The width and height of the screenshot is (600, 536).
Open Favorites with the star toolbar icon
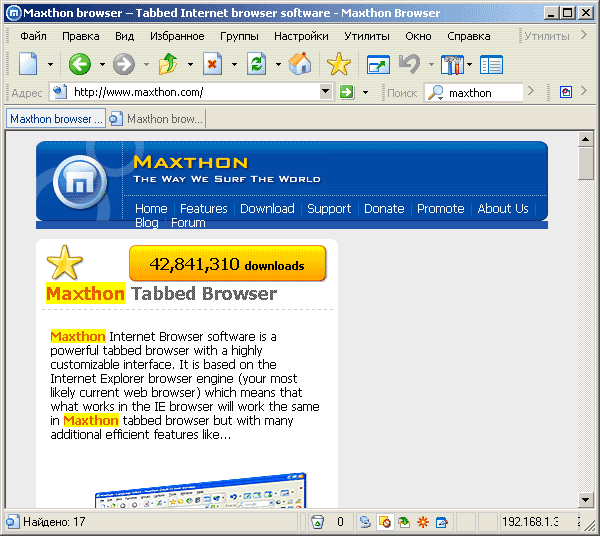click(339, 64)
